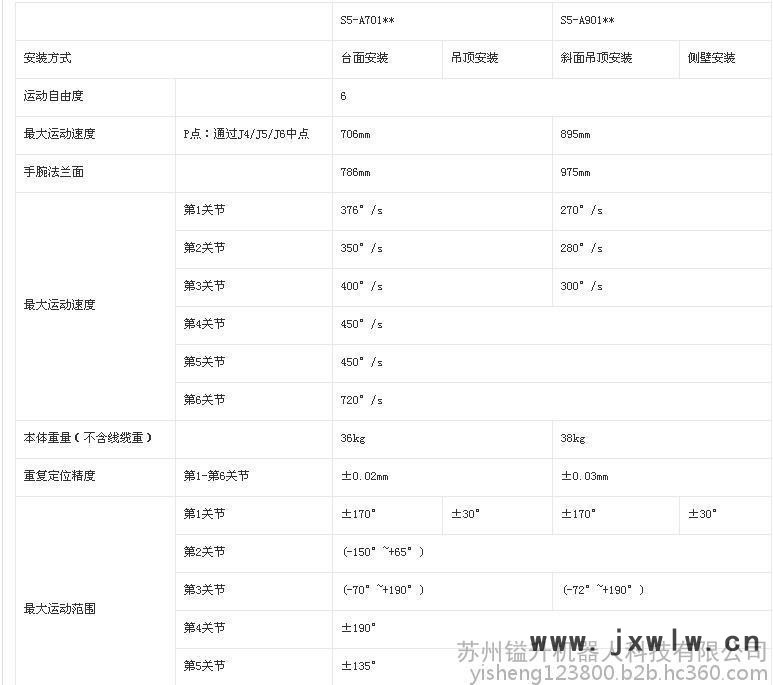Click the 38kg weight value
The image size is (773, 685).
pyautogui.click(x=572, y=438)
